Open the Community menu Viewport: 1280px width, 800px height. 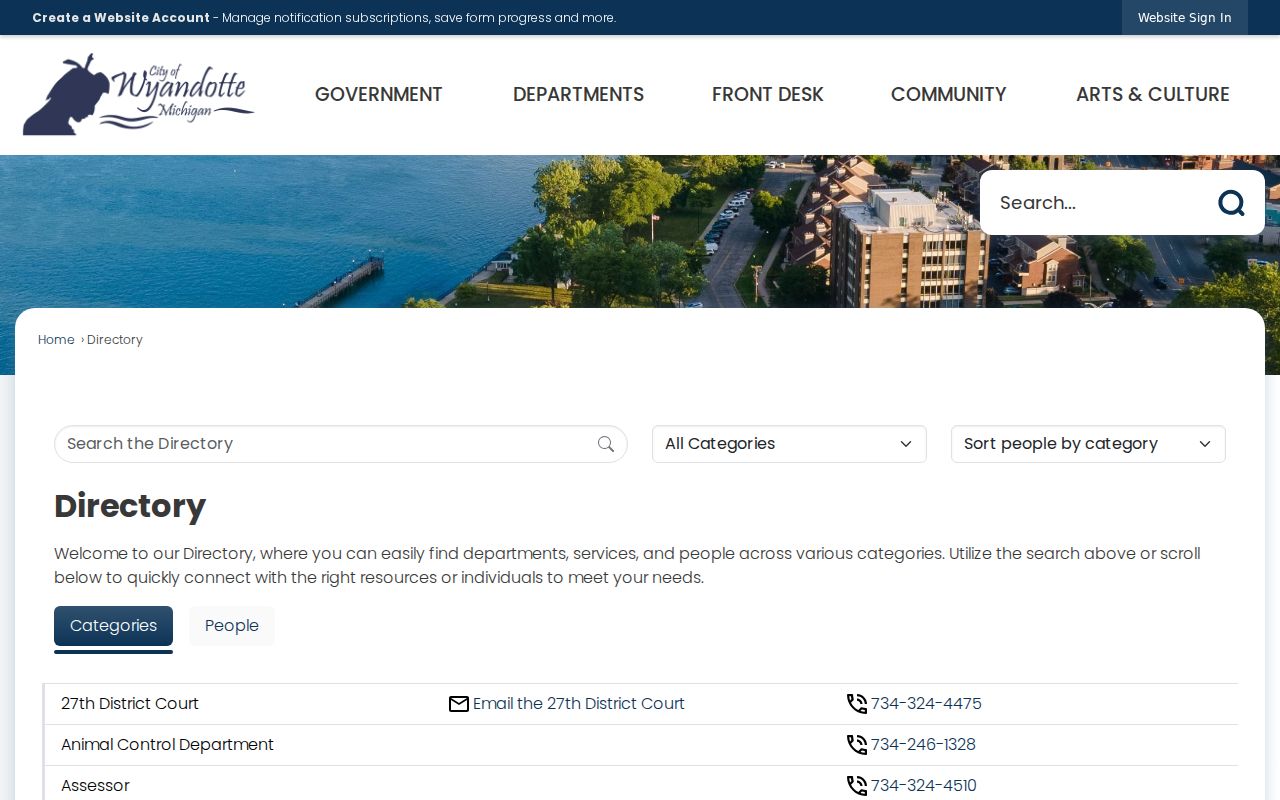tap(948, 94)
